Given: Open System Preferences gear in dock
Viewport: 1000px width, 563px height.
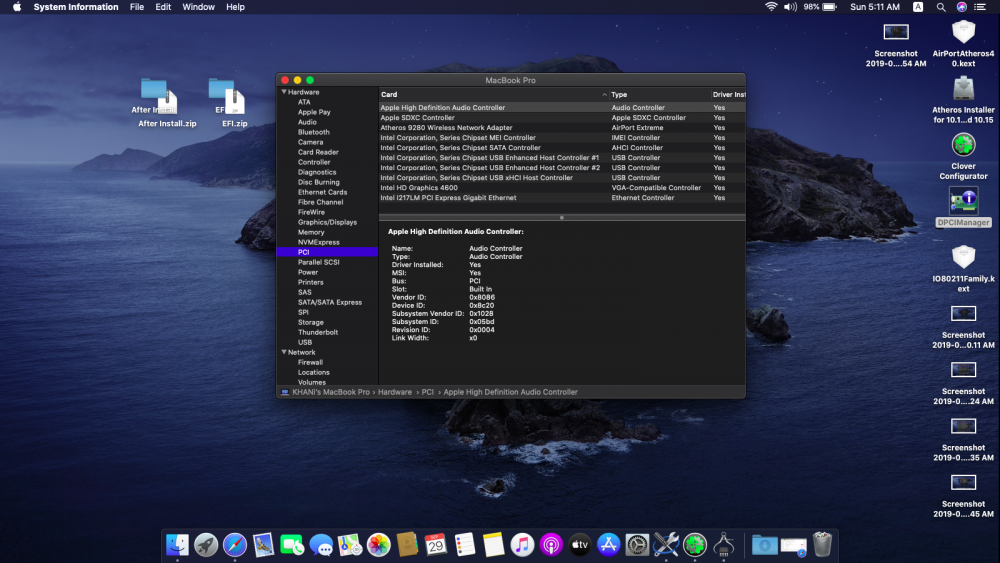Looking at the screenshot, I should (637, 545).
